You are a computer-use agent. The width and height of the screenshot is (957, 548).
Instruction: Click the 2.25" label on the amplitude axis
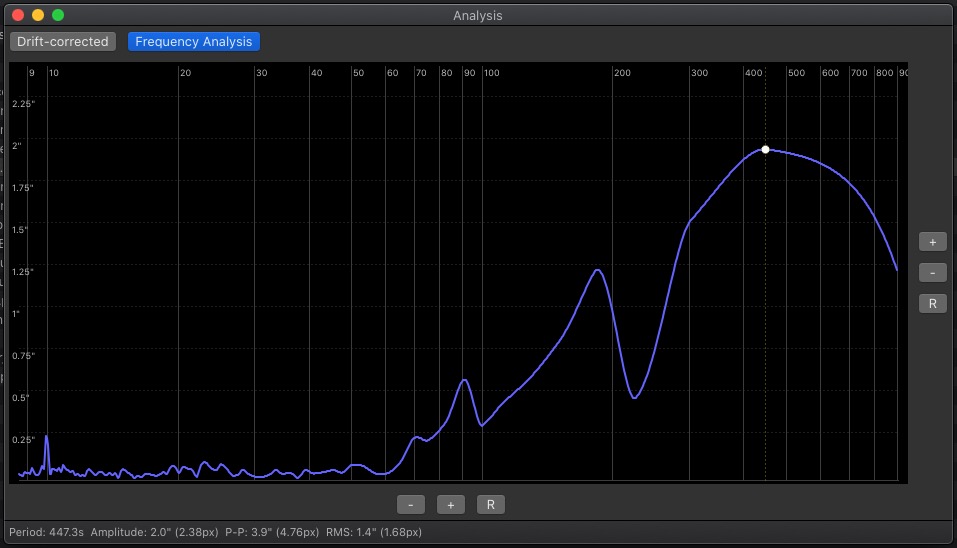pyautogui.click(x=23, y=104)
